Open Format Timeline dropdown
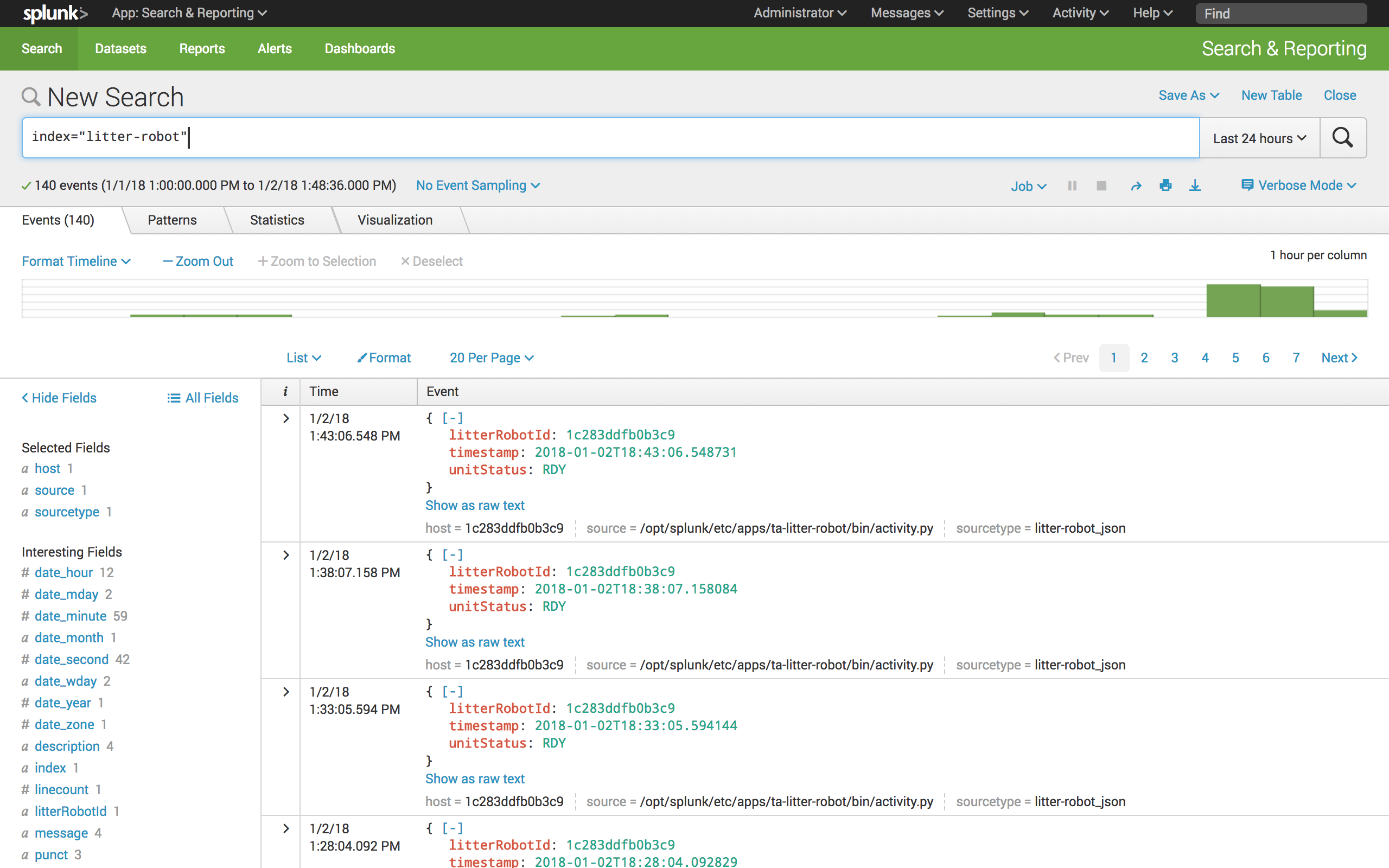The image size is (1389, 868). point(77,261)
